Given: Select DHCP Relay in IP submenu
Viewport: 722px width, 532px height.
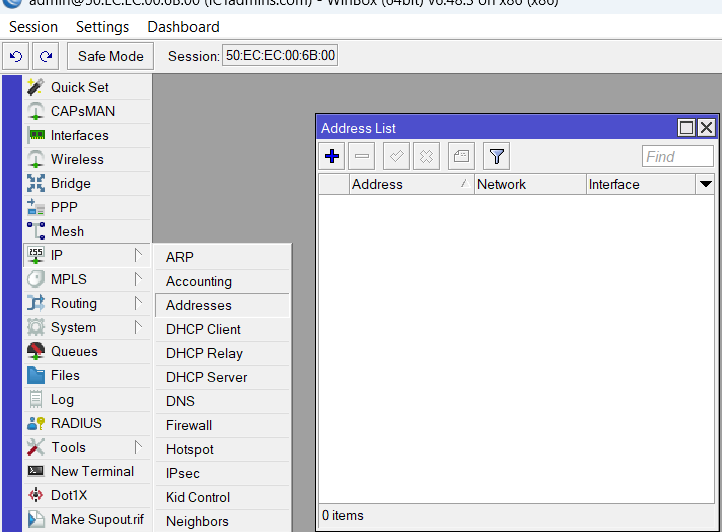Looking at the screenshot, I should pyautogui.click(x=222, y=353).
